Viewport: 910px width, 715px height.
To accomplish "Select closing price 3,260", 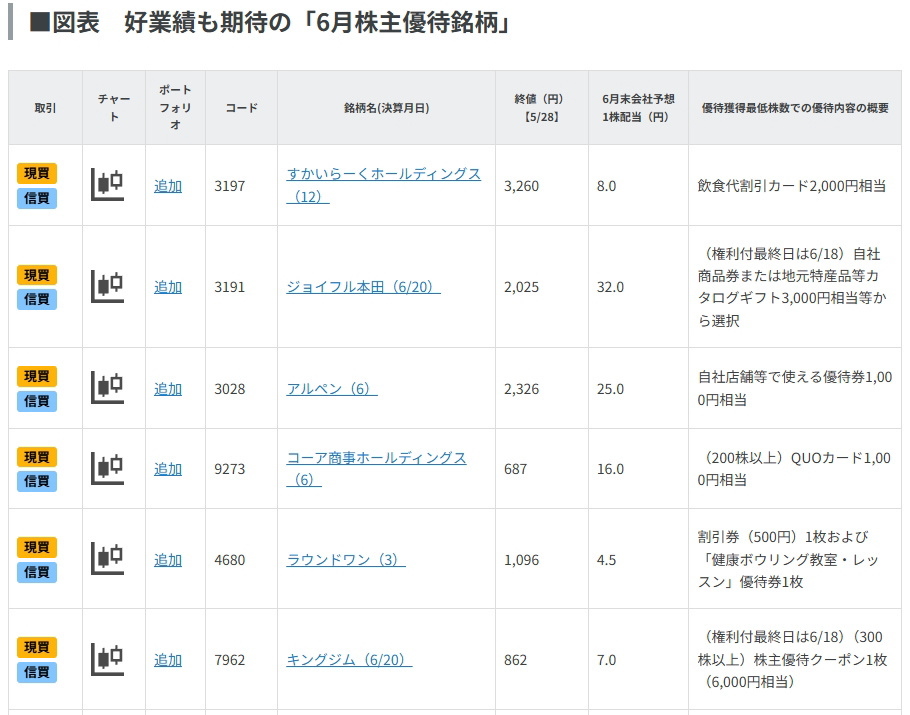I will pyautogui.click(x=521, y=186).
